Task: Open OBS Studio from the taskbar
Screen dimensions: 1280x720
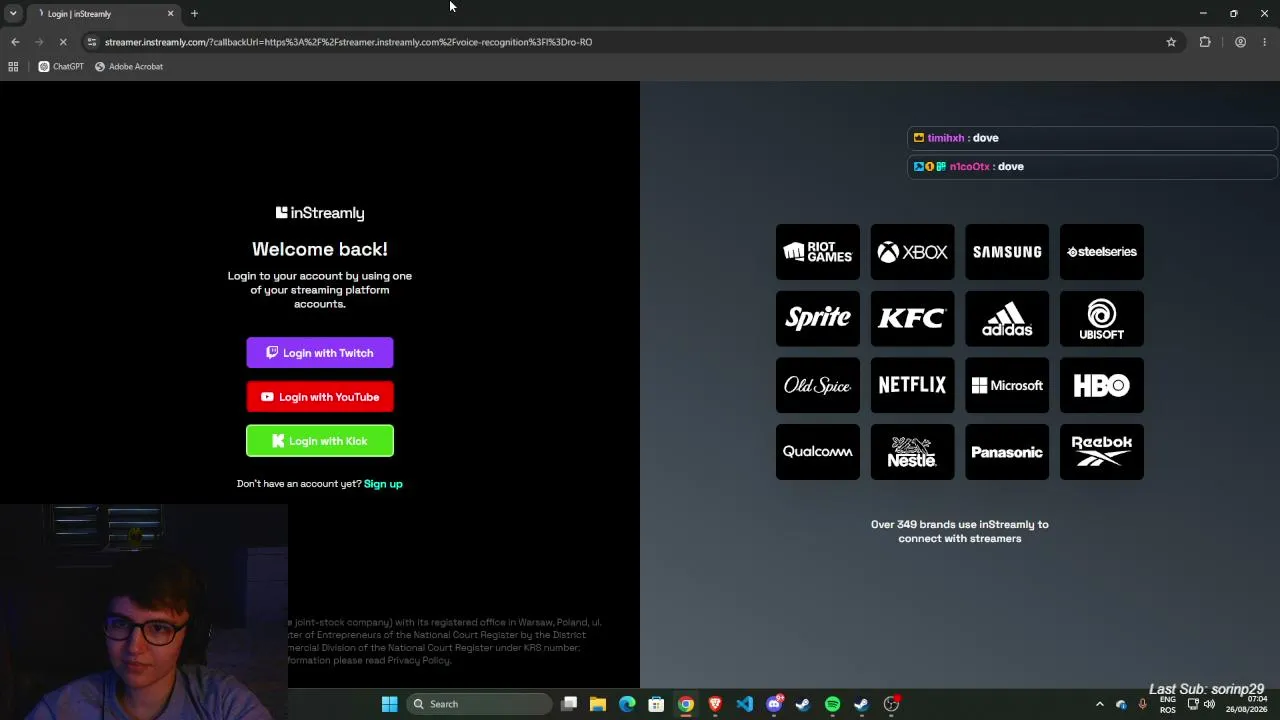Action: pos(891,704)
